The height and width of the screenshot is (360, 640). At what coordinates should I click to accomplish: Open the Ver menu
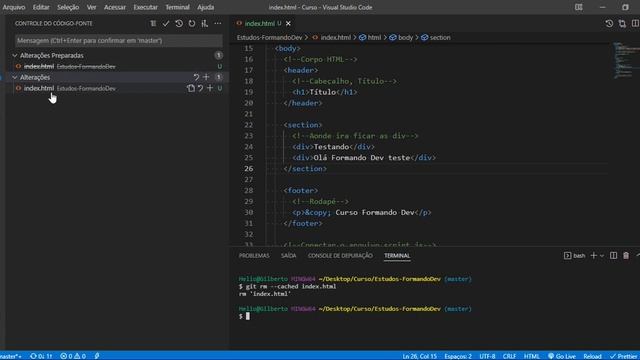(x=91, y=7)
